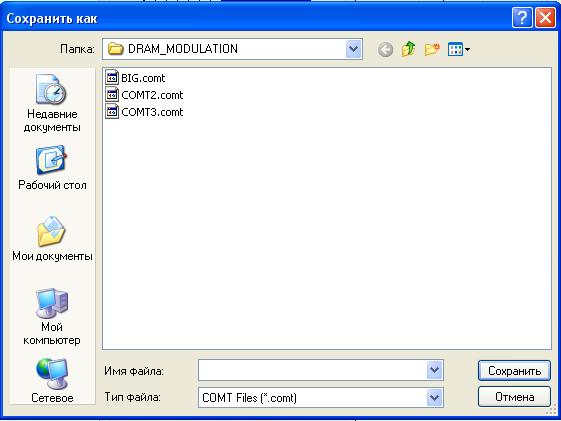Screen dimensions: 561x421
Task: Open the View menu icon
Action: 455,49
